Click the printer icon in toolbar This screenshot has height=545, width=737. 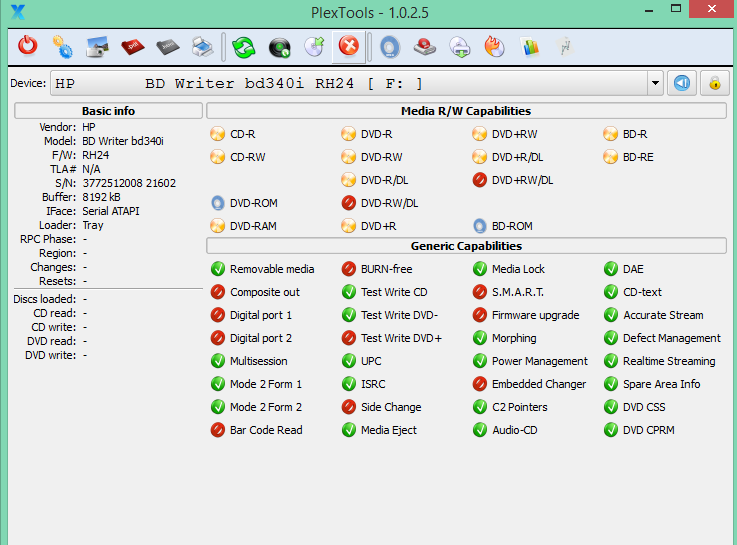click(203, 47)
